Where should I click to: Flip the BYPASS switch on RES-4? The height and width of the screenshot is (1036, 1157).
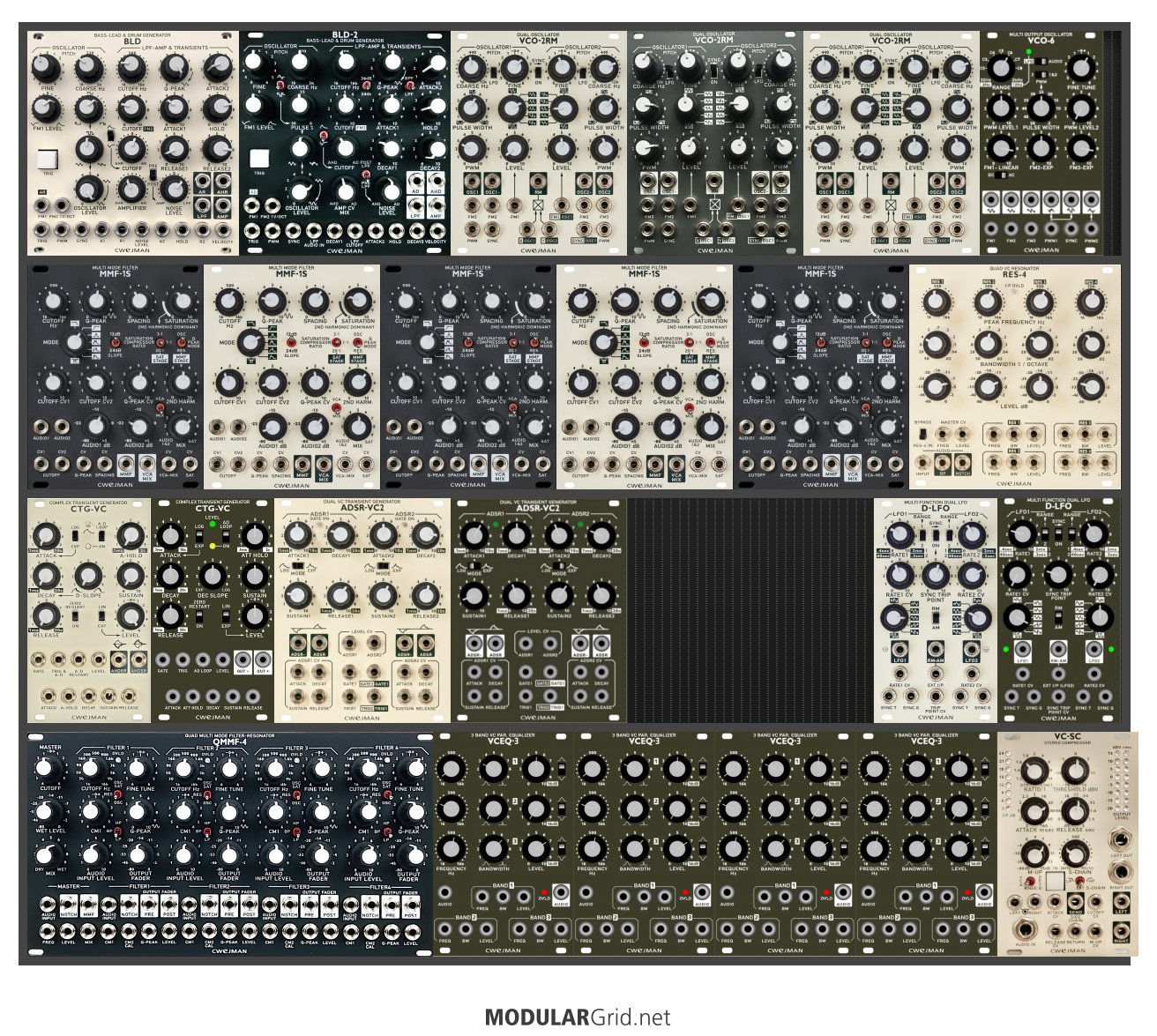pyautogui.click(x=923, y=432)
